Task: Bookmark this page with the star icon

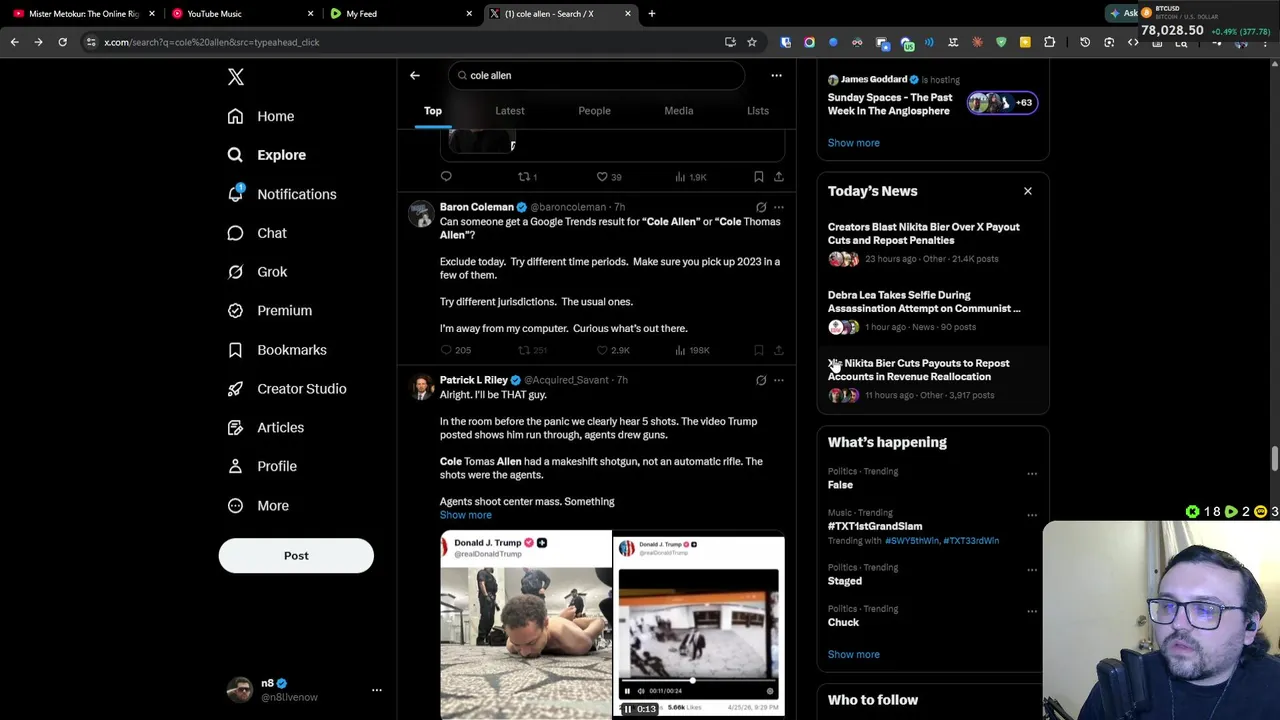Action: pyautogui.click(x=752, y=42)
